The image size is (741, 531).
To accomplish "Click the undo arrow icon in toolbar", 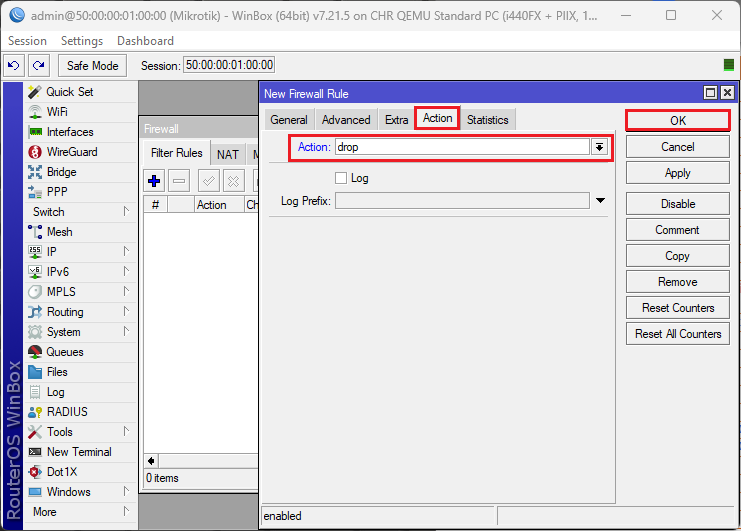I will [x=14, y=65].
